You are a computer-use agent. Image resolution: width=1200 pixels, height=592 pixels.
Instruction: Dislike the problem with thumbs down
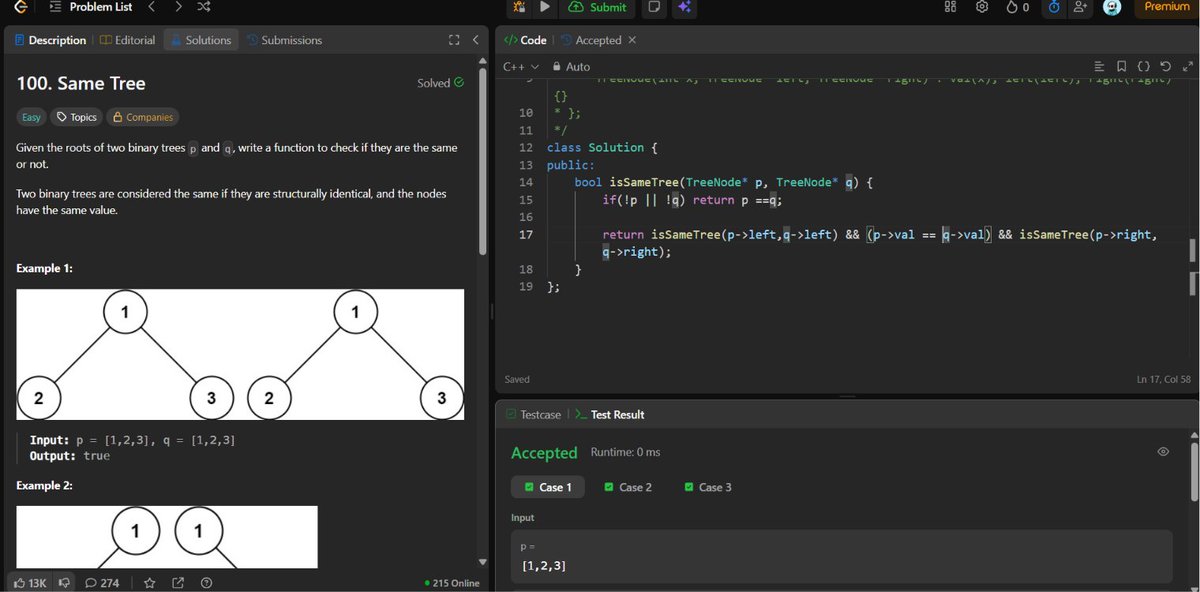[65, 582]
